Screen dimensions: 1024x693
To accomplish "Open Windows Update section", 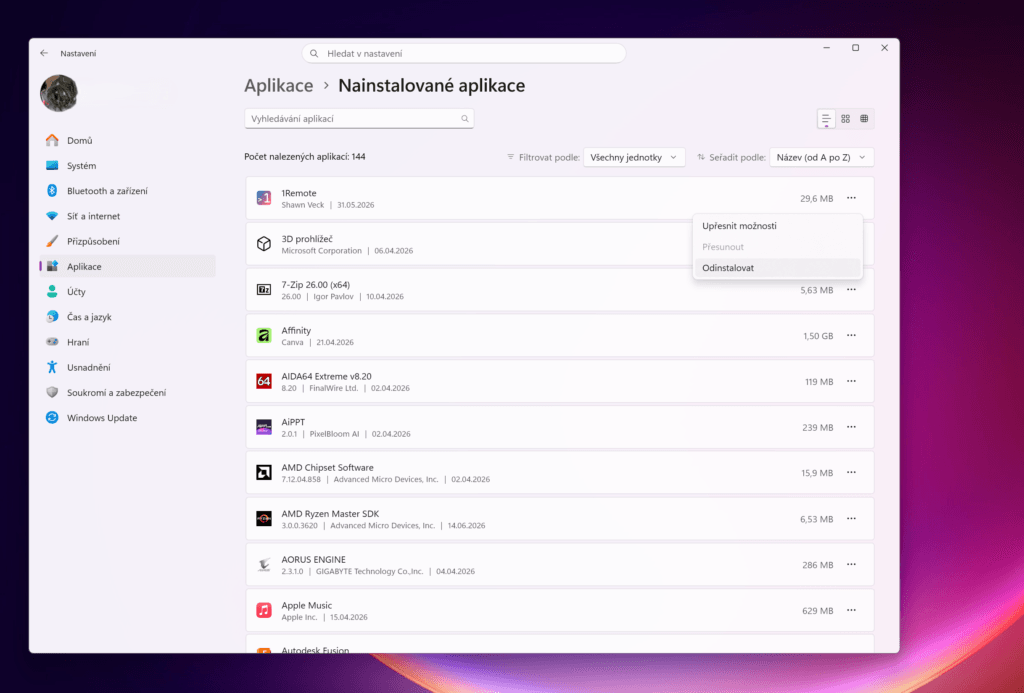I will coord(127,418).
